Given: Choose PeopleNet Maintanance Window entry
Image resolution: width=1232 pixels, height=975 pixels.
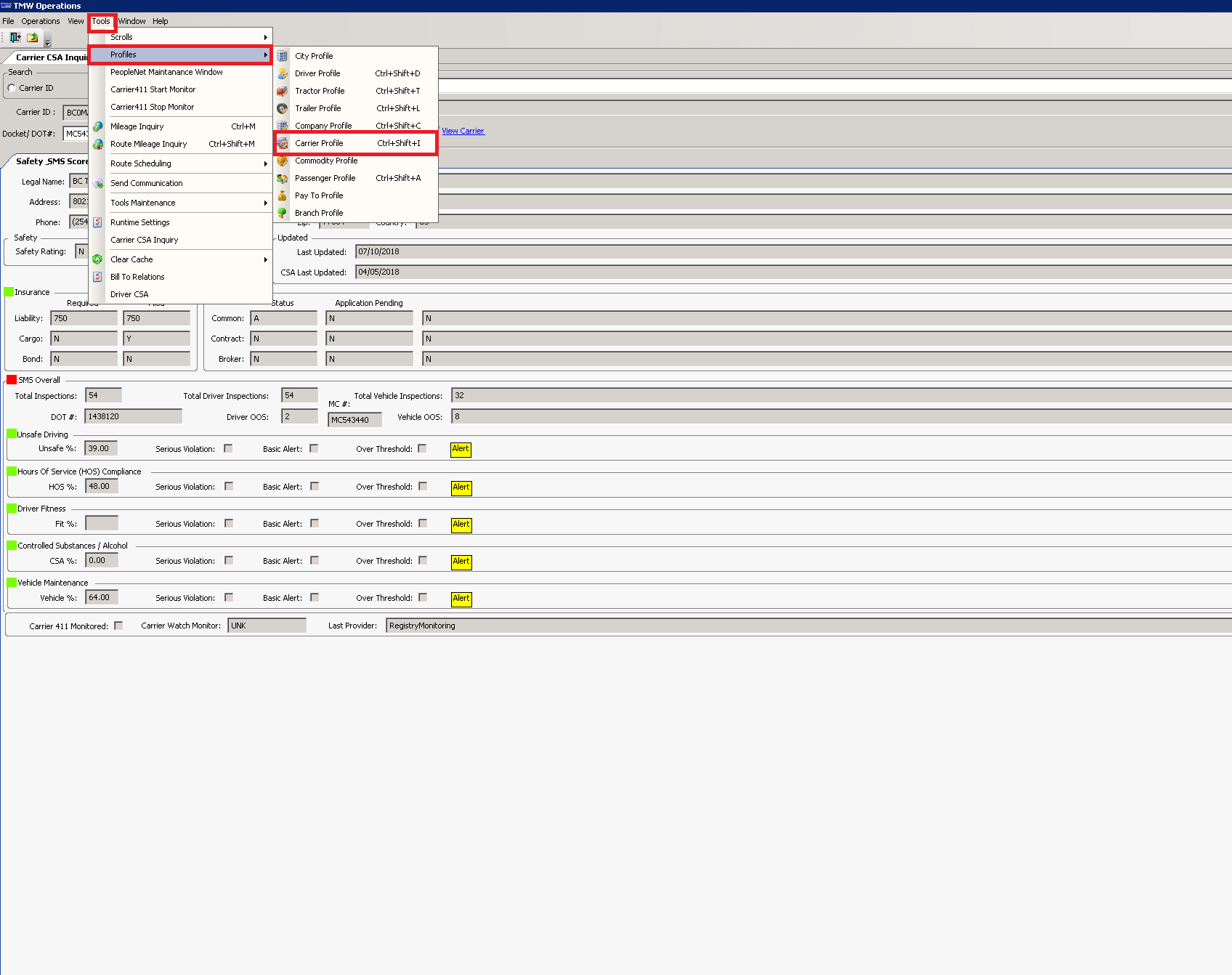Looking at the screenshot, I should click(180, 72).
